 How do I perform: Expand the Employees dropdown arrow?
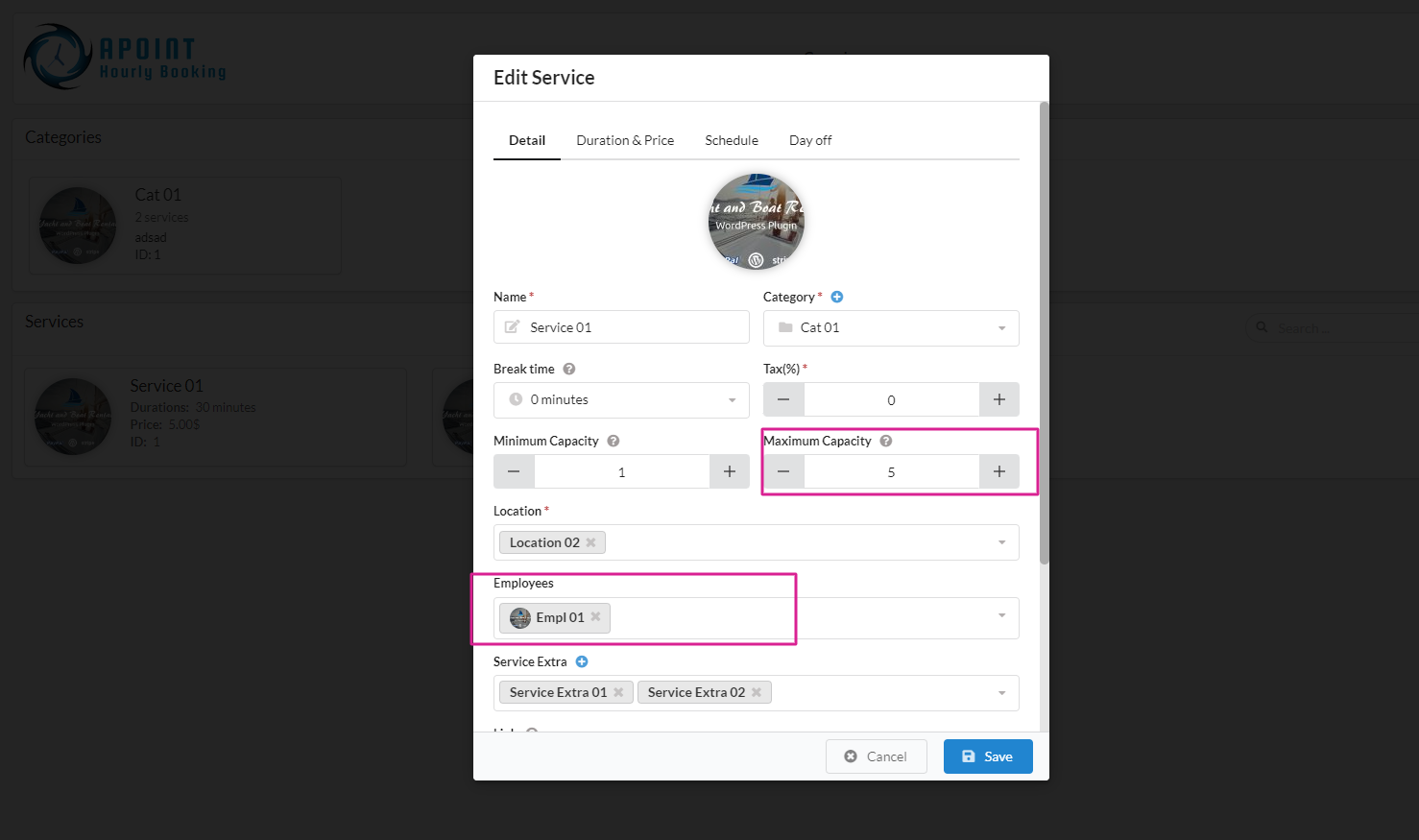[1001, 616]
